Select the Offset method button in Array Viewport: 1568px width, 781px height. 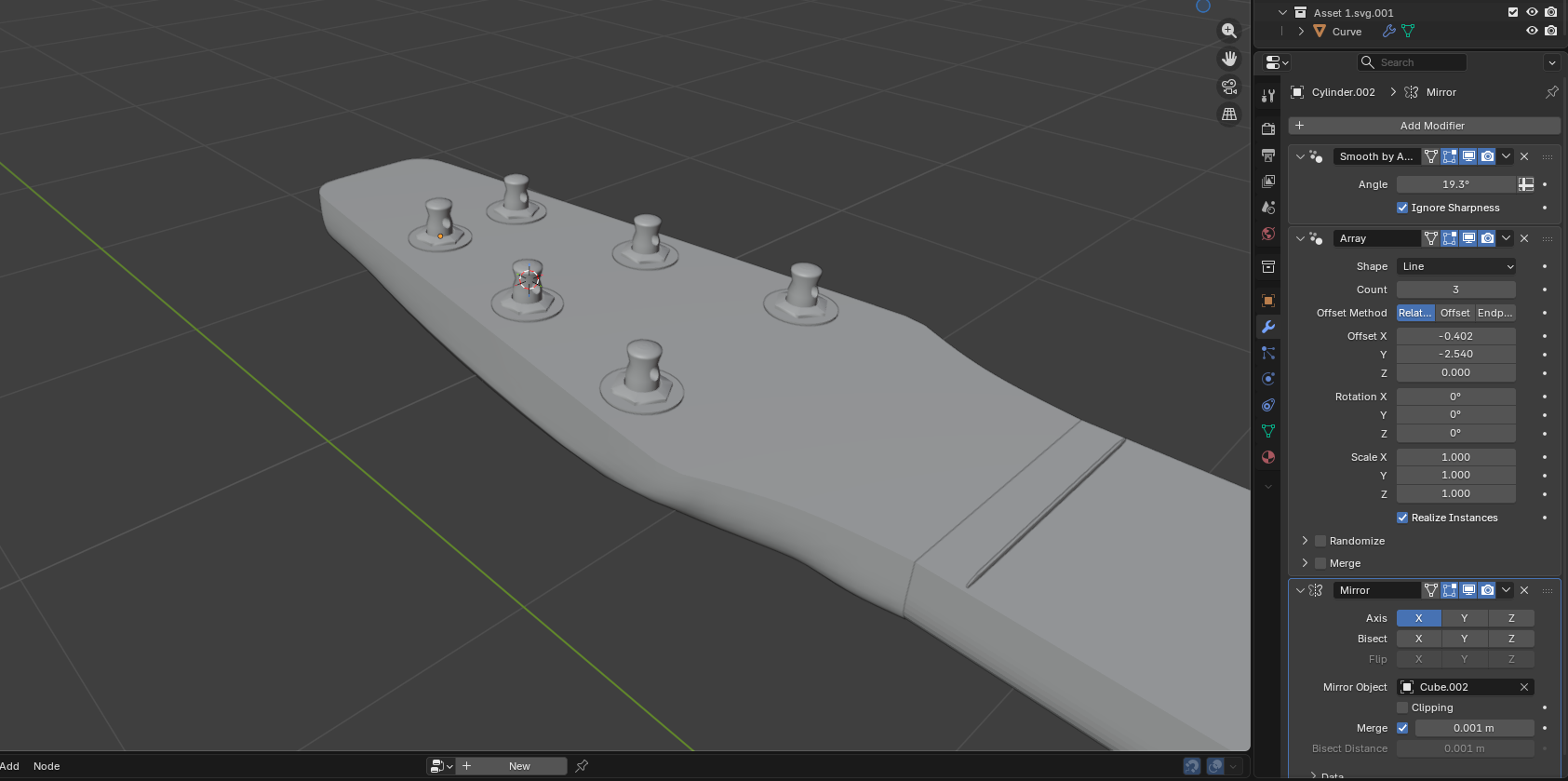1454,313
